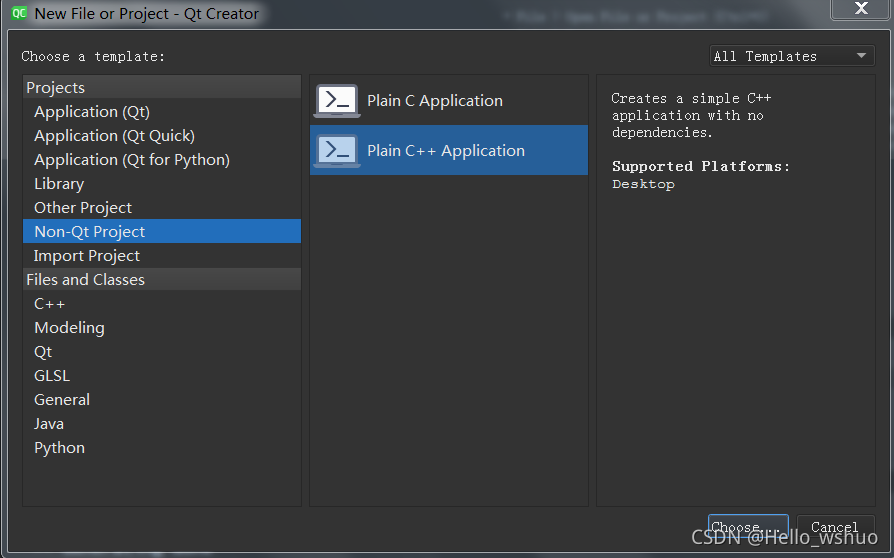Select the Library project category
Viewport: 894px width, 558px height.
pos(162,184)
